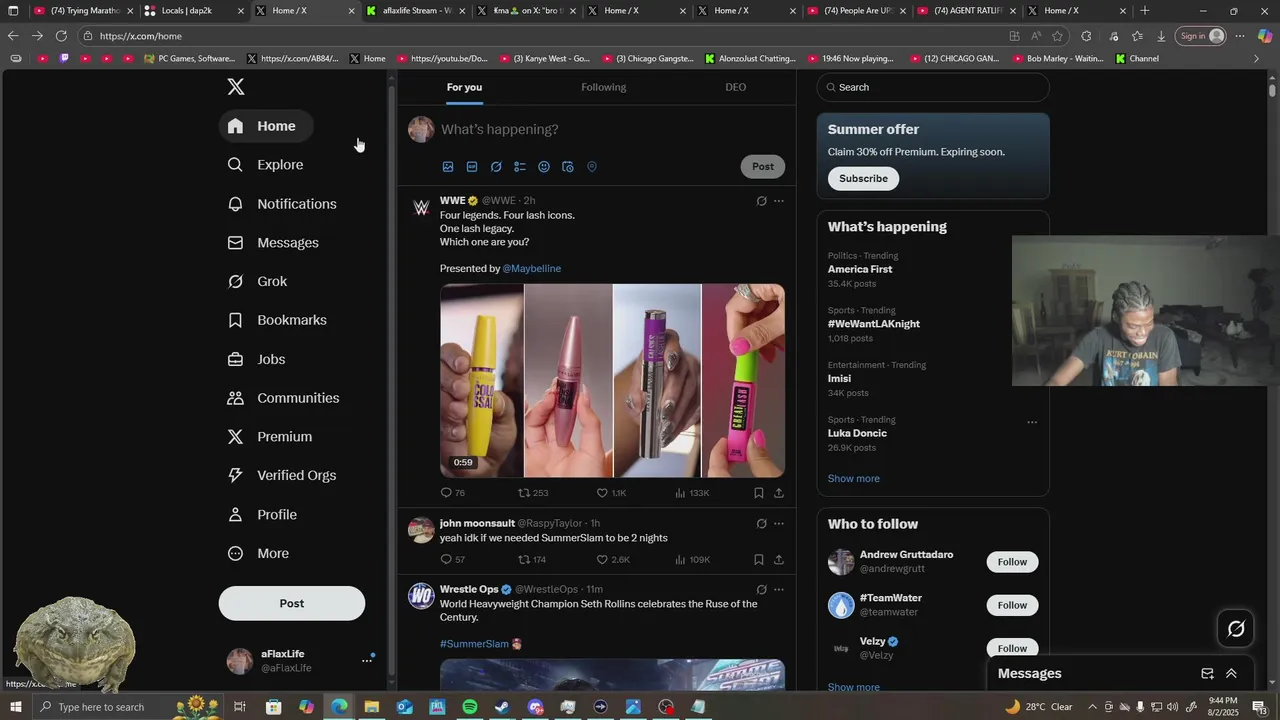The height and width of the screenshot is (720, 1280).
Task: Open options for Luka Doncic trend
Action: coord(1032,422)
